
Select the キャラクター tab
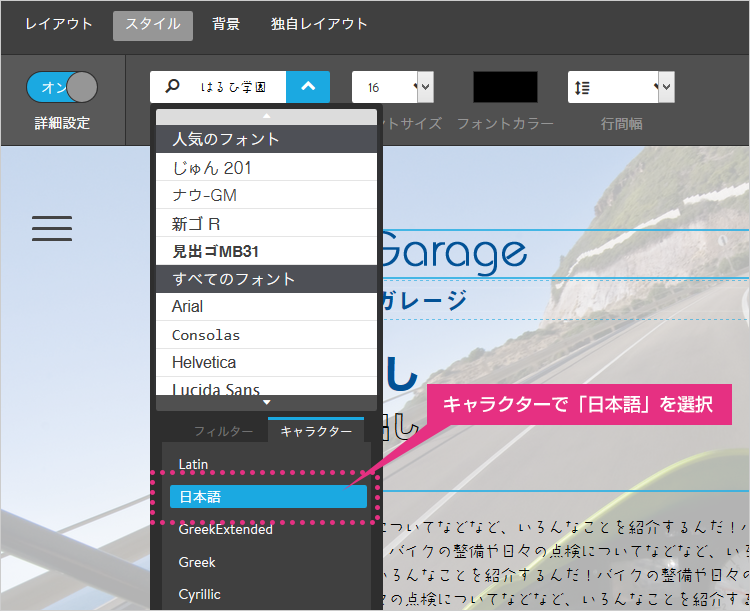[316, 430]
